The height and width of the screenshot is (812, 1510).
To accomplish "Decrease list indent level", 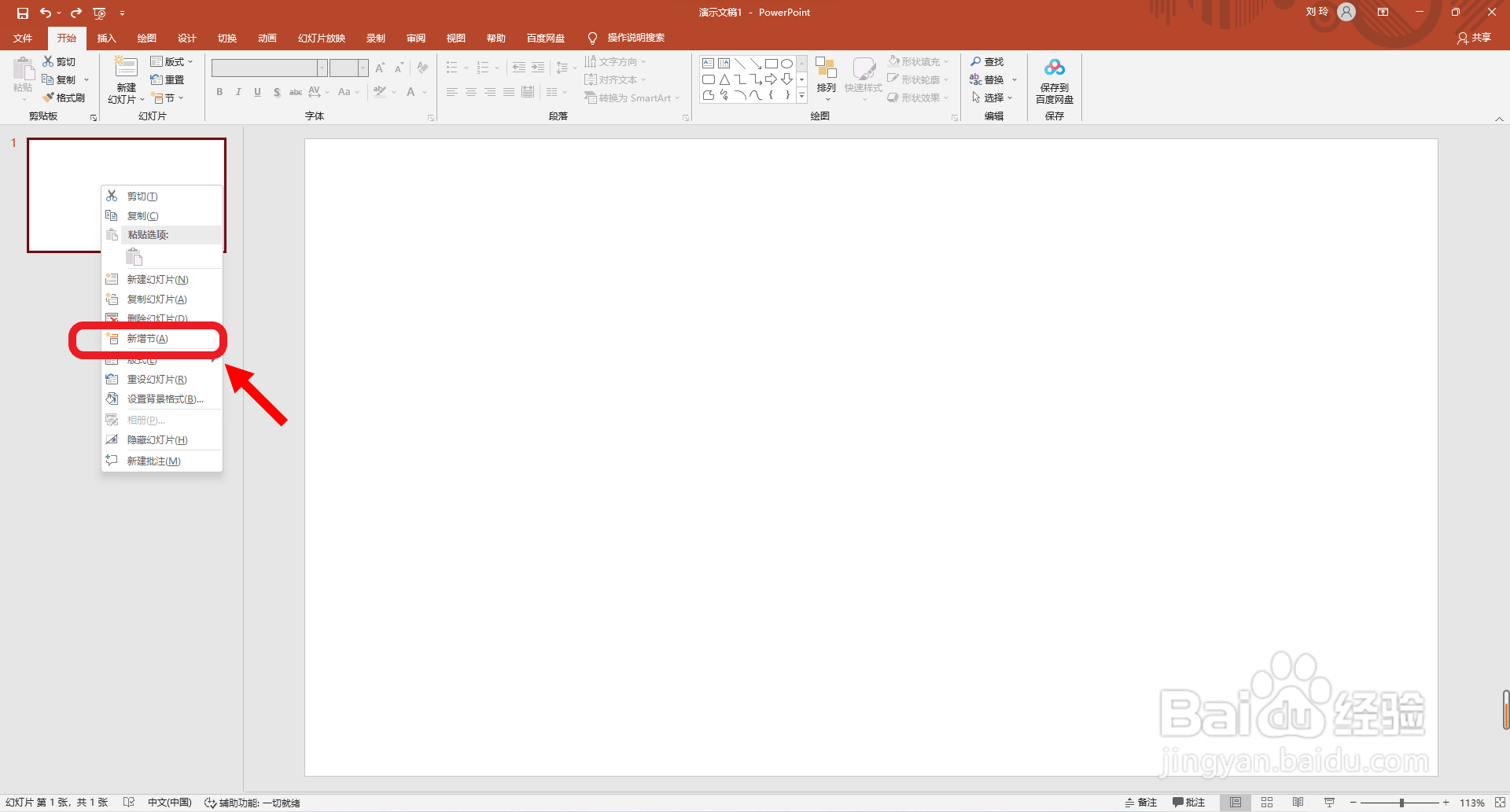I will click(519, 68).
